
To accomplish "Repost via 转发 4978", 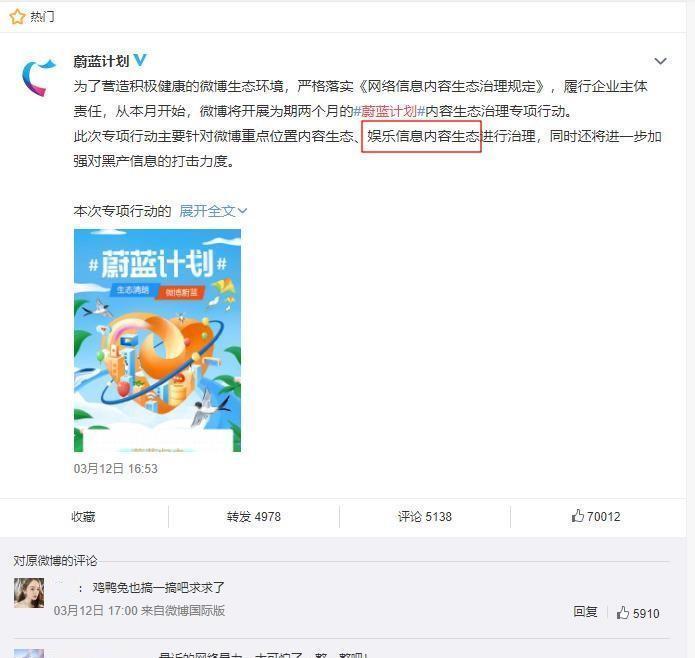I will tap(254, 517).
